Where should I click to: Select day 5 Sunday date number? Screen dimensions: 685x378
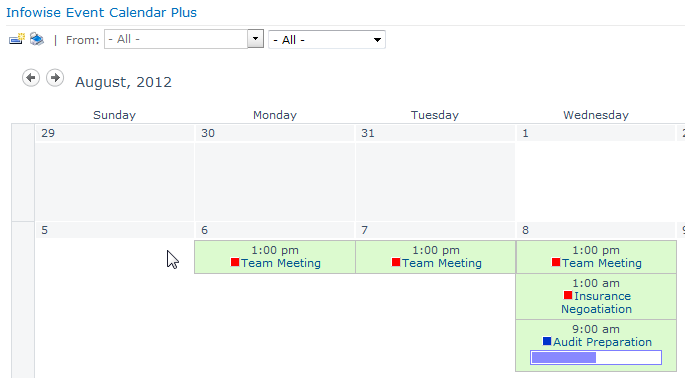(x=45, y=230)
